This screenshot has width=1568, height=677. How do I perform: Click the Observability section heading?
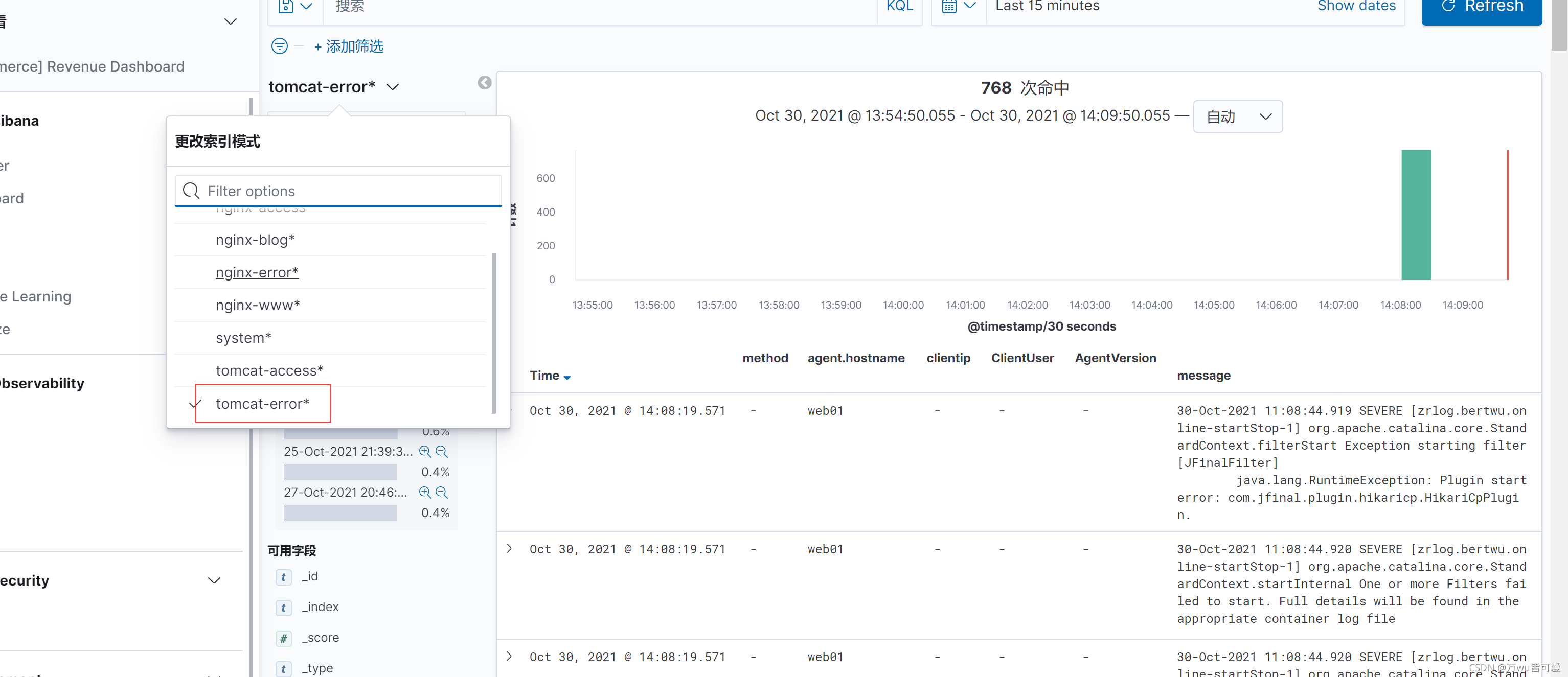click(42, 383)
